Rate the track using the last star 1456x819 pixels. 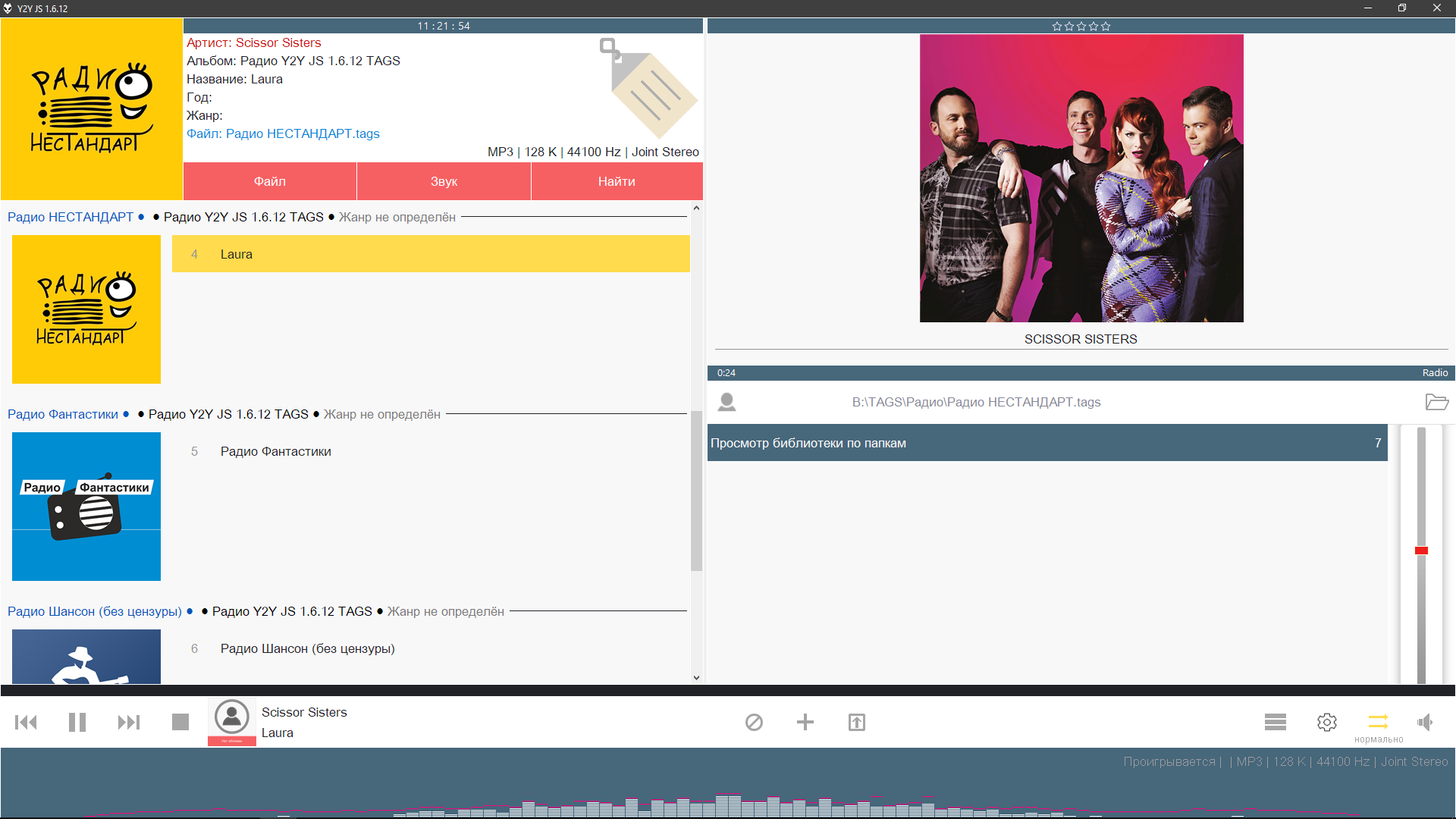point(1106,27)
